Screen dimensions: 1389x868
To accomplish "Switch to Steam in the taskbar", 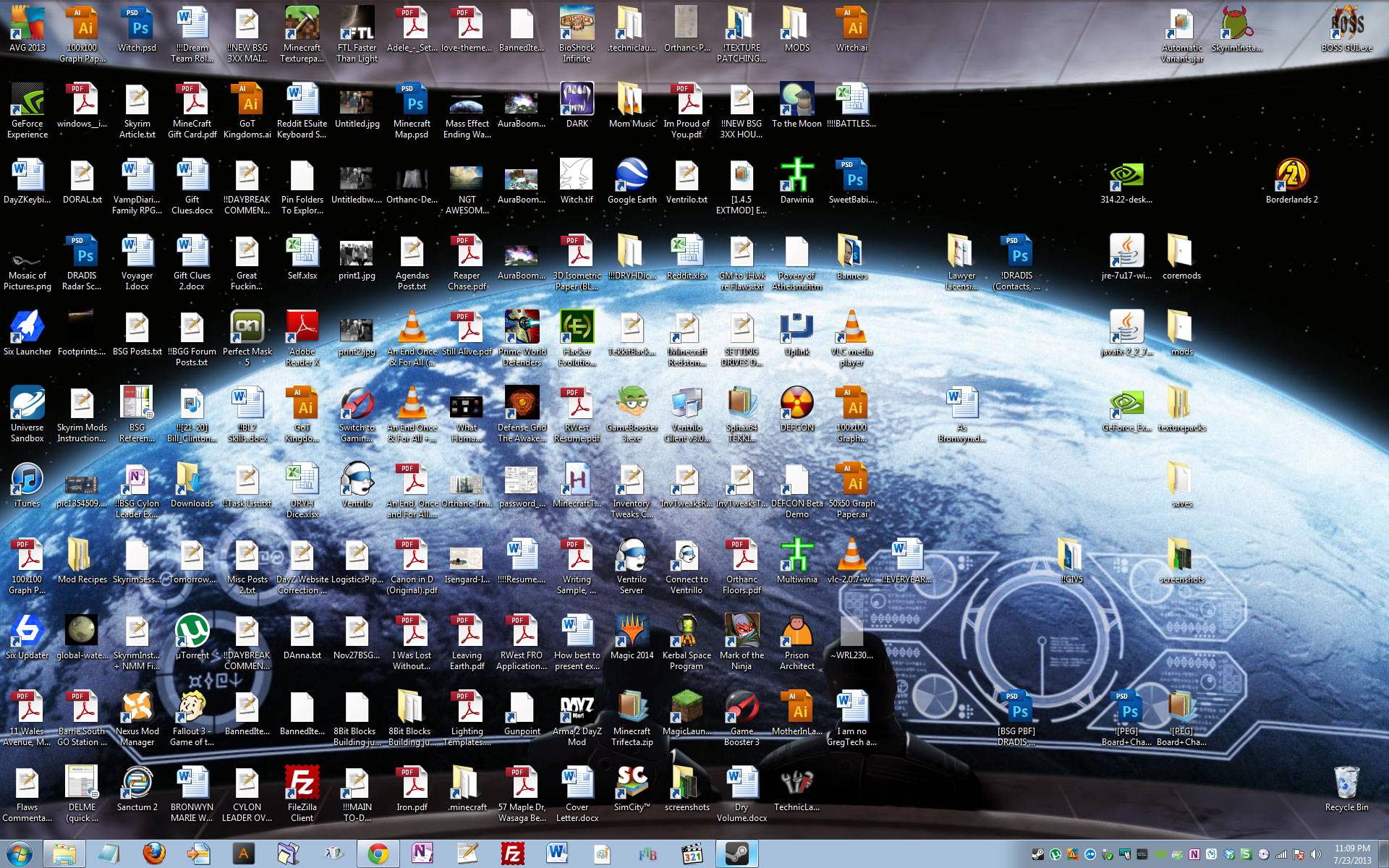I will coord(737,854).
